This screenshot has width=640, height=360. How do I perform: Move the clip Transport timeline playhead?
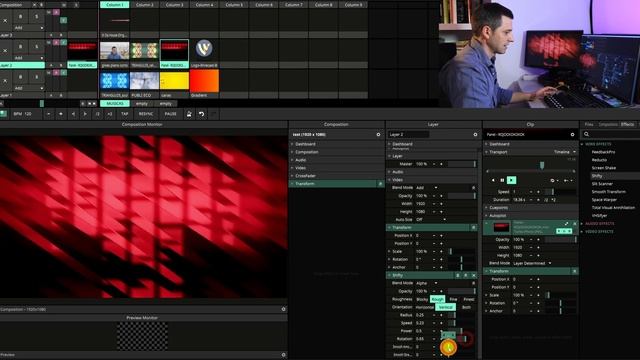coord(542,165)
